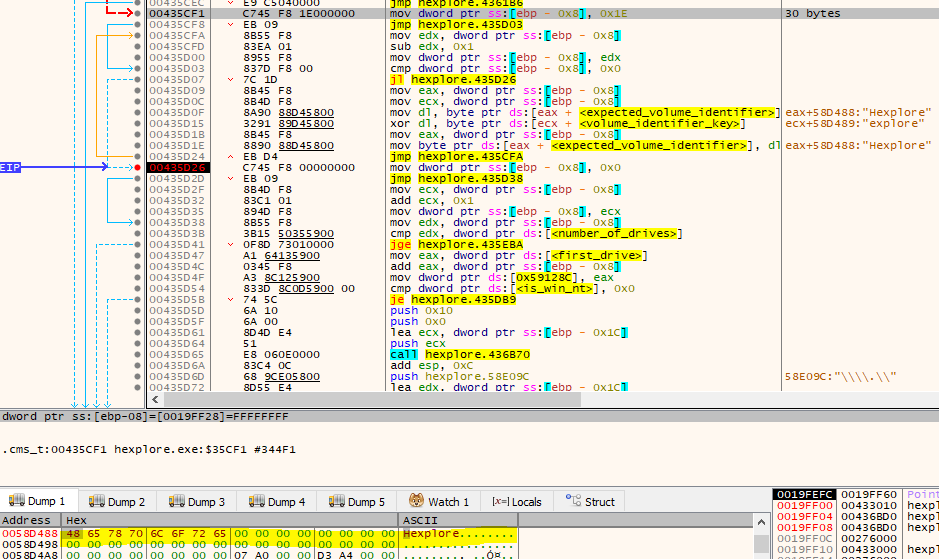Click underlined bytes 8C125900
This screenshot has width=939, height=559.
(292, 278)
